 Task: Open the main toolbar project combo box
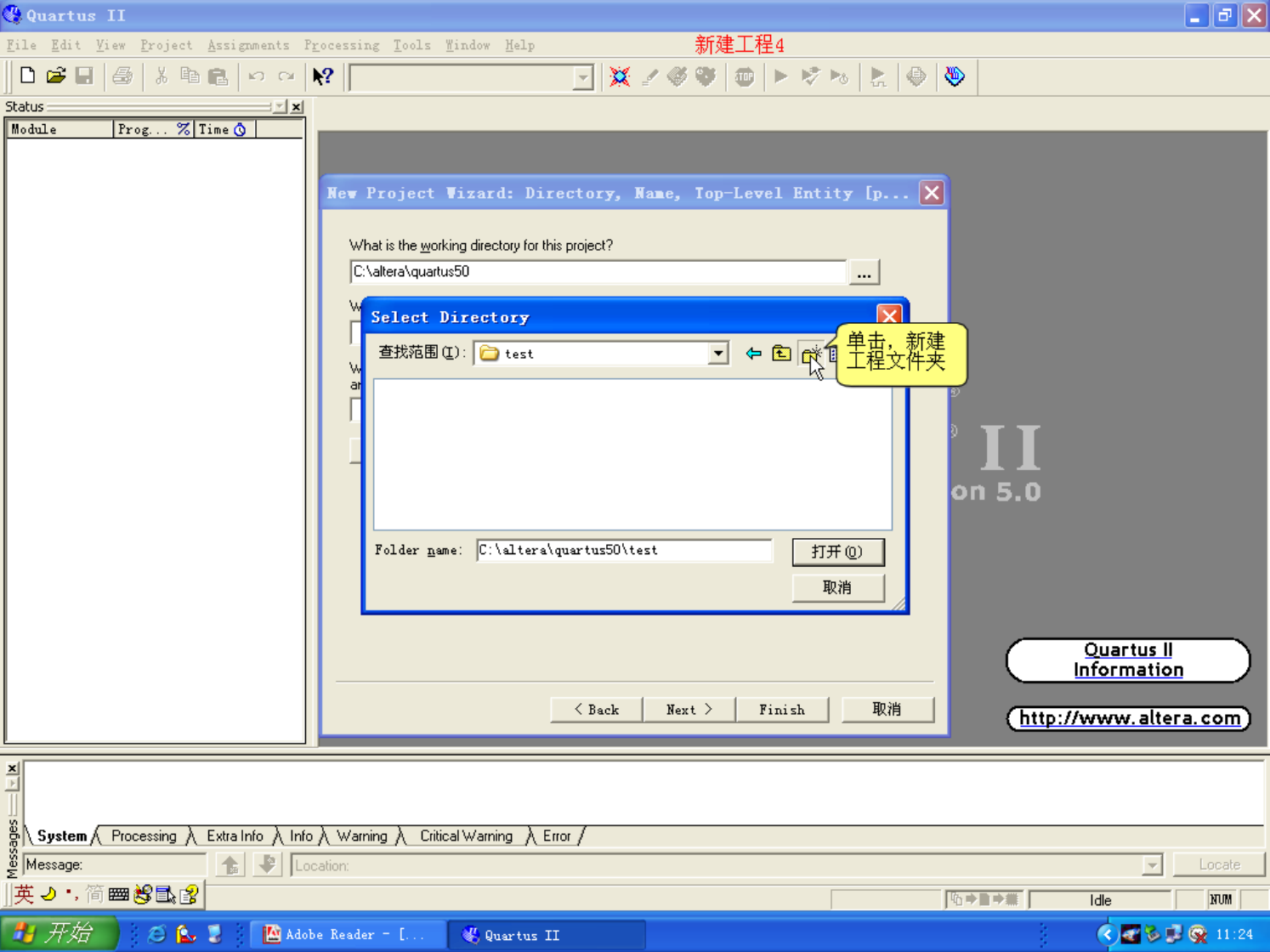point(582,77)
